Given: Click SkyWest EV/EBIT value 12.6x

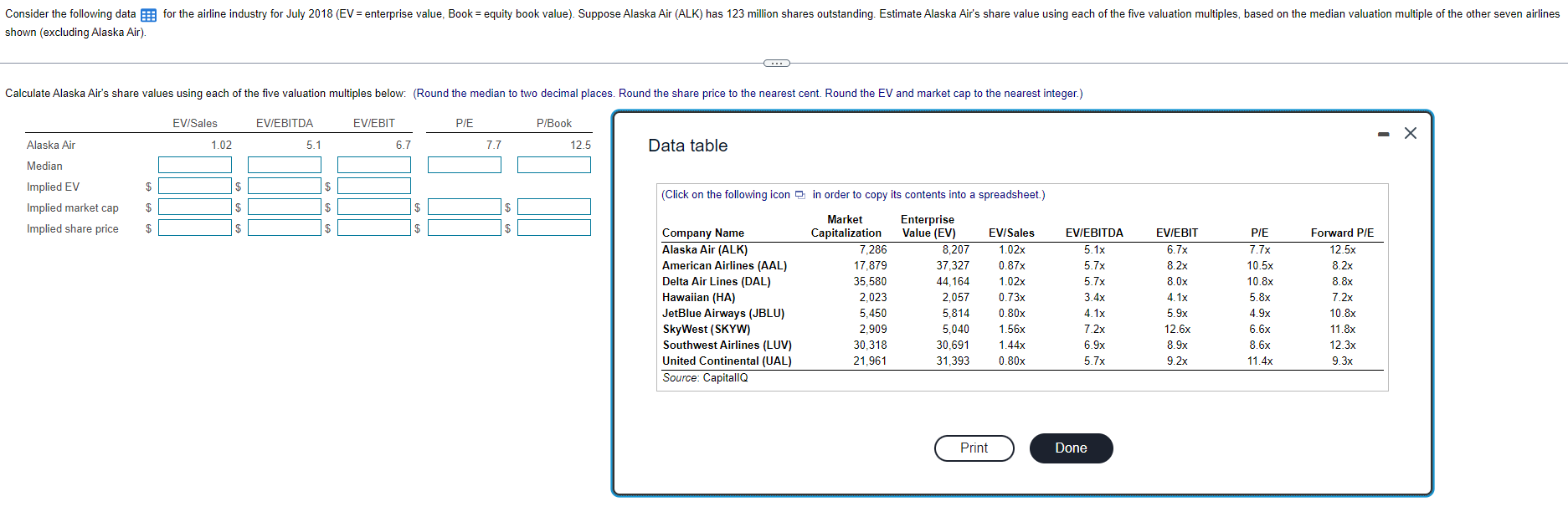Looking at the screenshot, I should click(x=1177, y=330).
